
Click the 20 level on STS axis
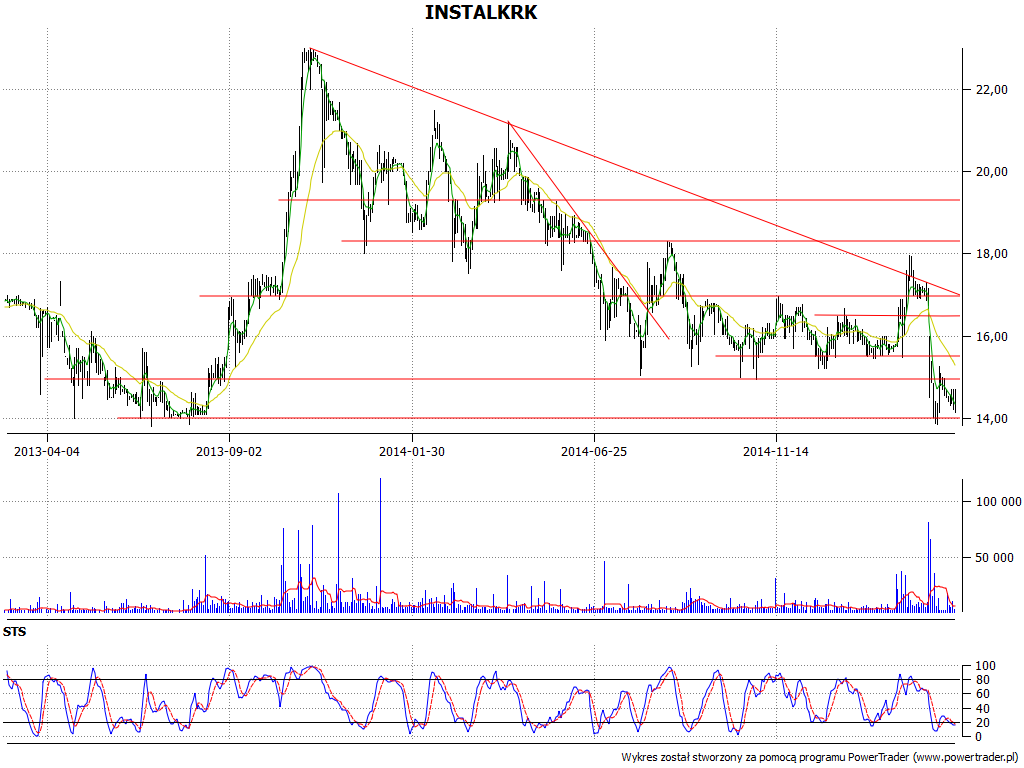click(982, 723)
